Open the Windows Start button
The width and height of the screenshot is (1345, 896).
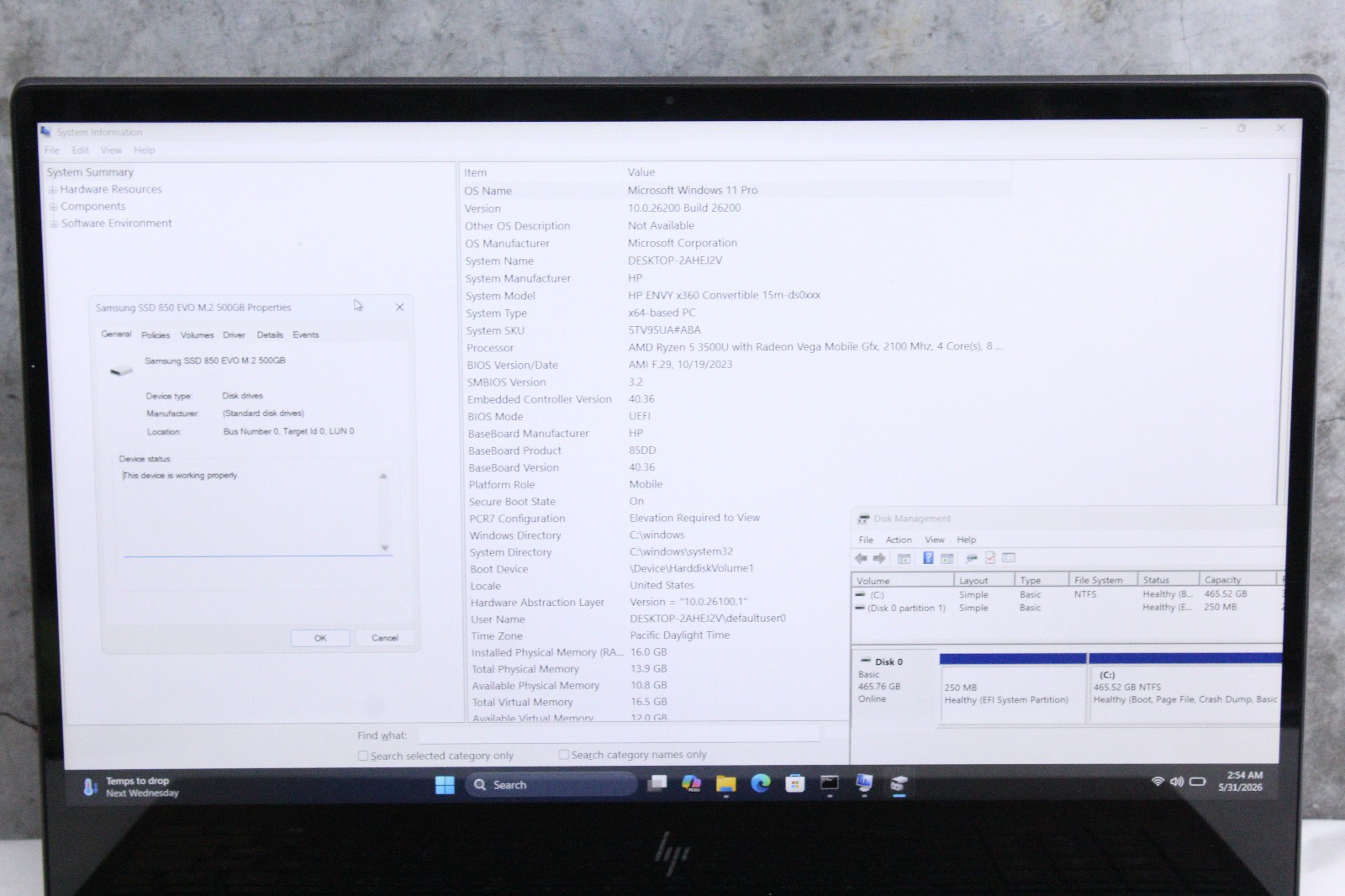pyautogui.click(x=445, y=785)
